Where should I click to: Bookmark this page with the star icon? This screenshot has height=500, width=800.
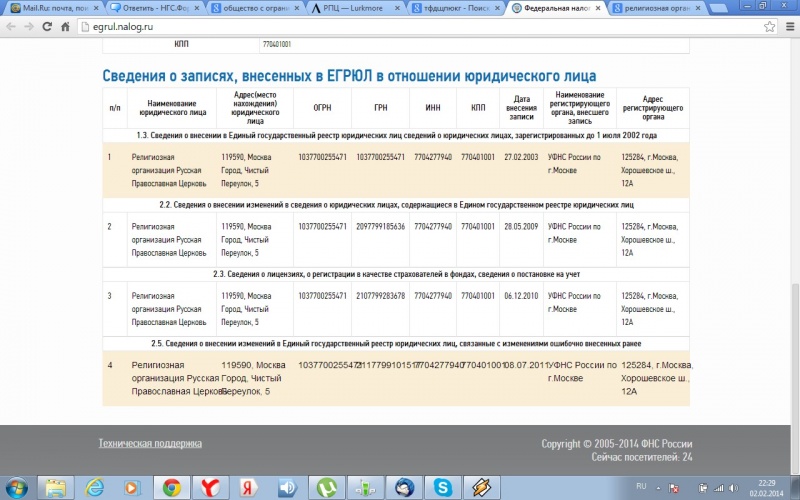[x=769, y=27]
